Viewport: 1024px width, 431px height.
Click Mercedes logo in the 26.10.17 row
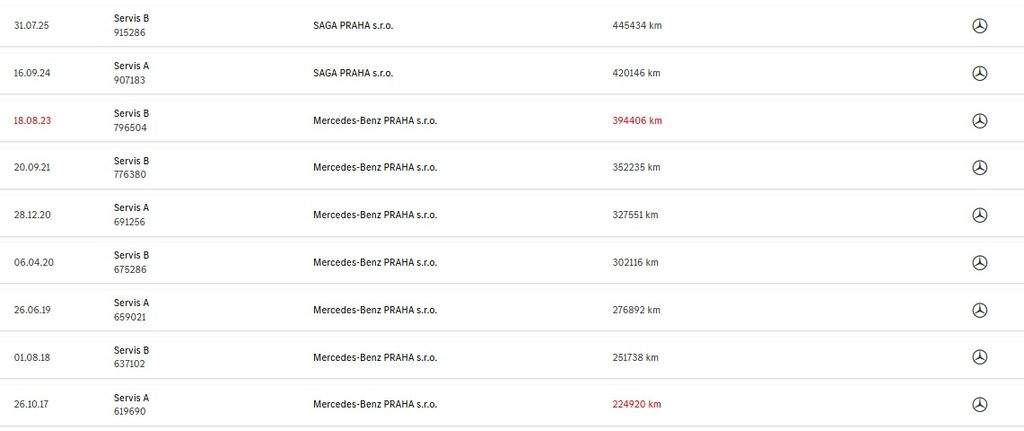(x=980, y=404)
